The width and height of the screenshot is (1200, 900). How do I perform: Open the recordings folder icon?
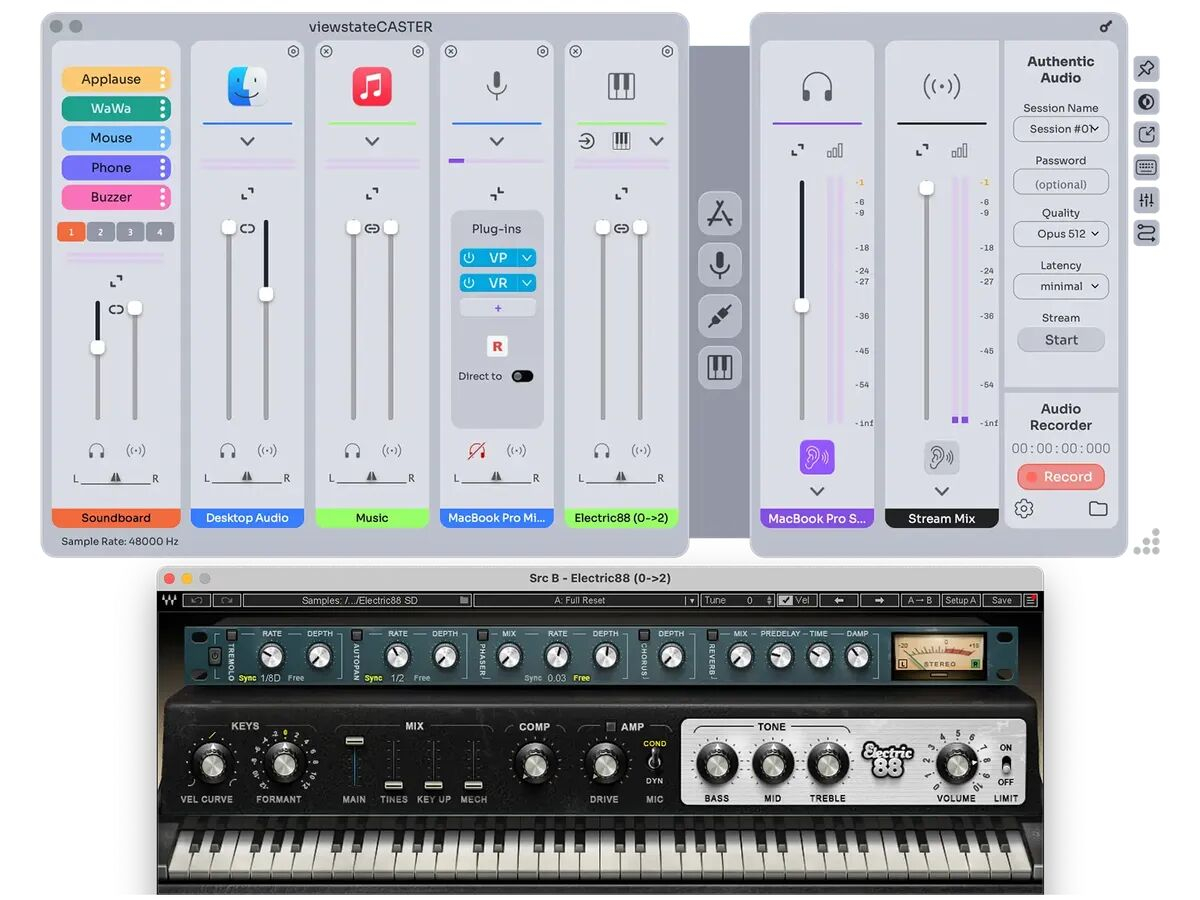pyautogui.click(x=1098, y=509)
